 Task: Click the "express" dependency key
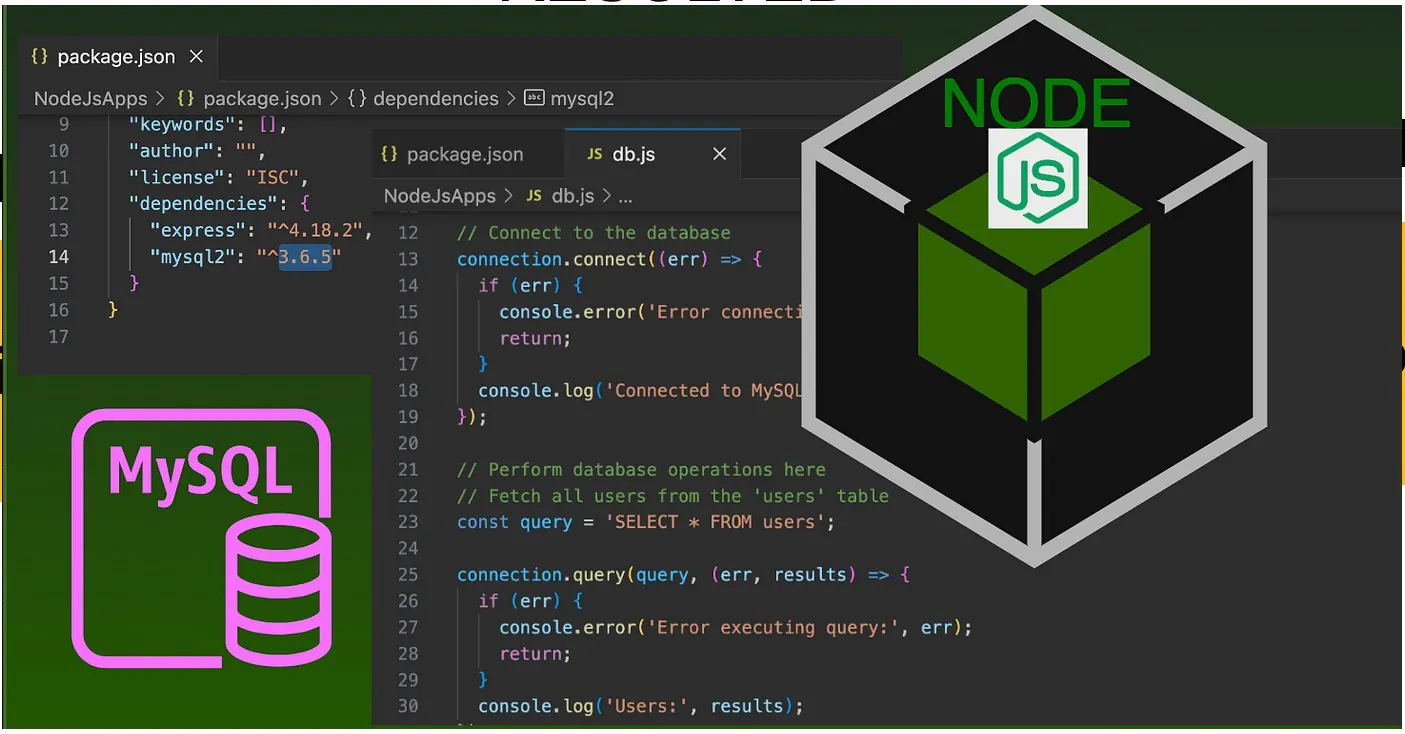click(192, 230)
